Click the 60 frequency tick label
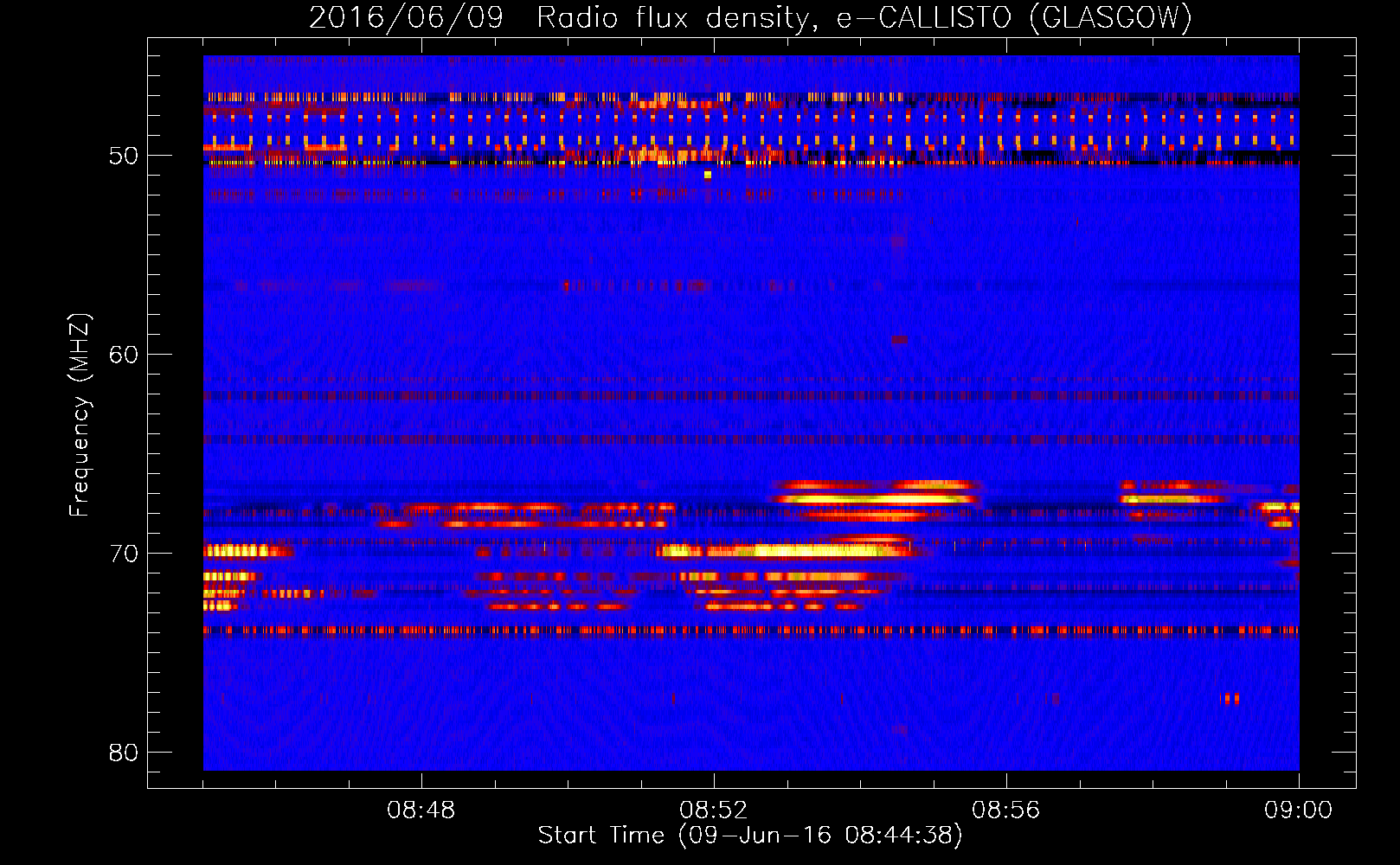 pos(124,355)
